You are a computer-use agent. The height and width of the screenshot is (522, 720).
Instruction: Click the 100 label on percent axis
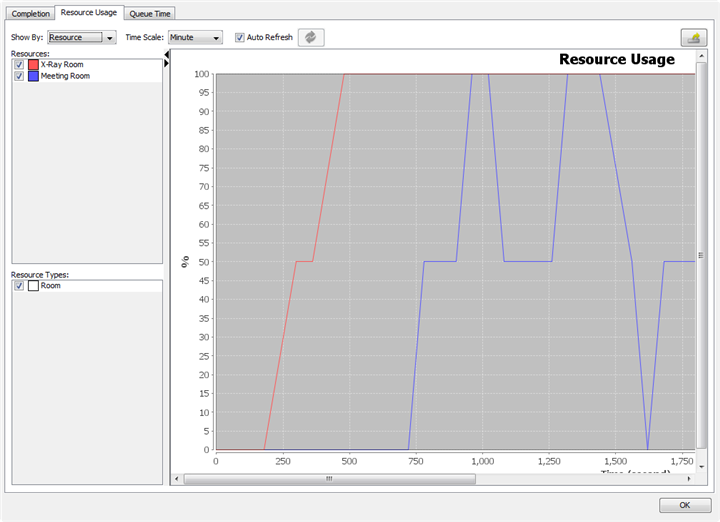(202, 74)
